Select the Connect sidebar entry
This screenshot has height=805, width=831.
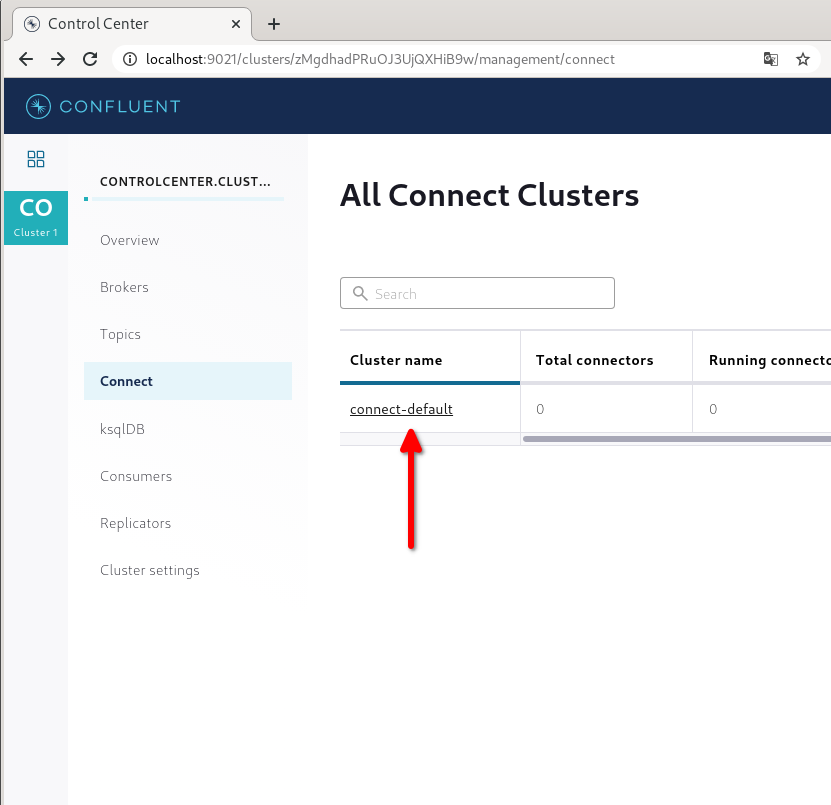126,381
